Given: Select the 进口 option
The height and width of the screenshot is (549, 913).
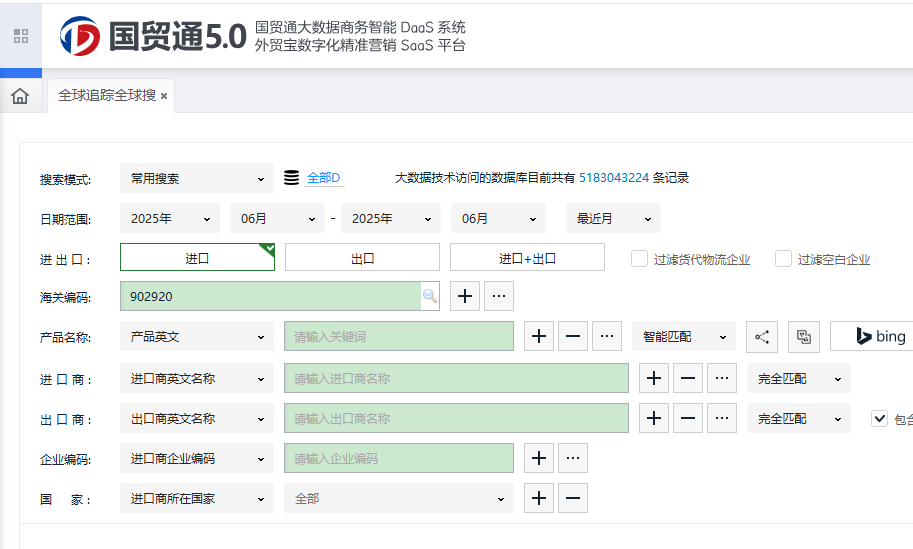Looking at the screenshot, I should (197, 257).
